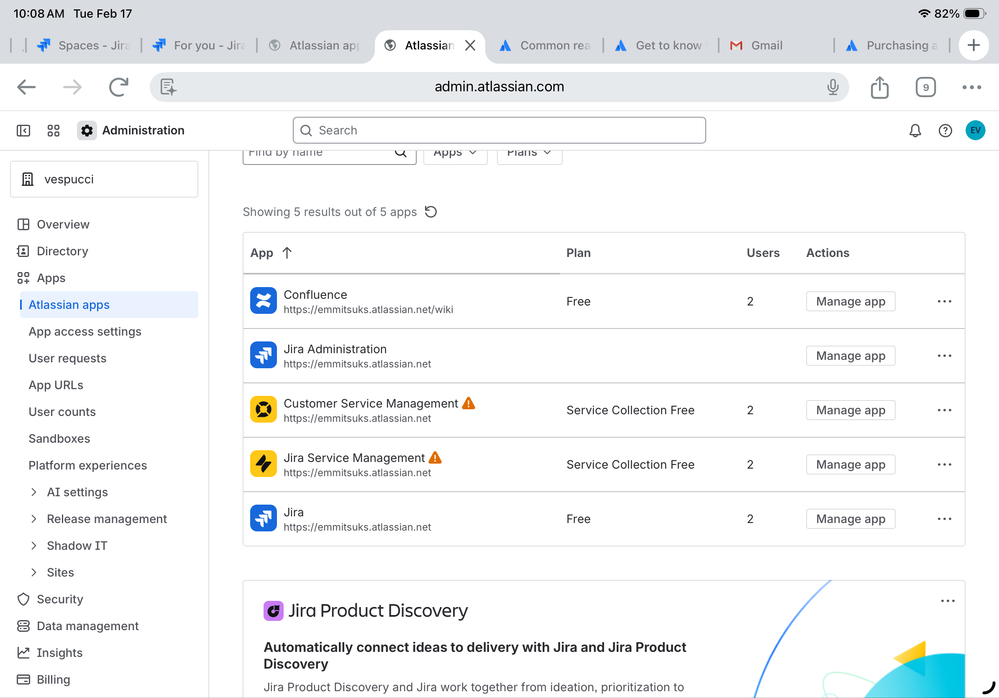
Task: Open the reader view icon in the address bar
Action: (168, 87)
